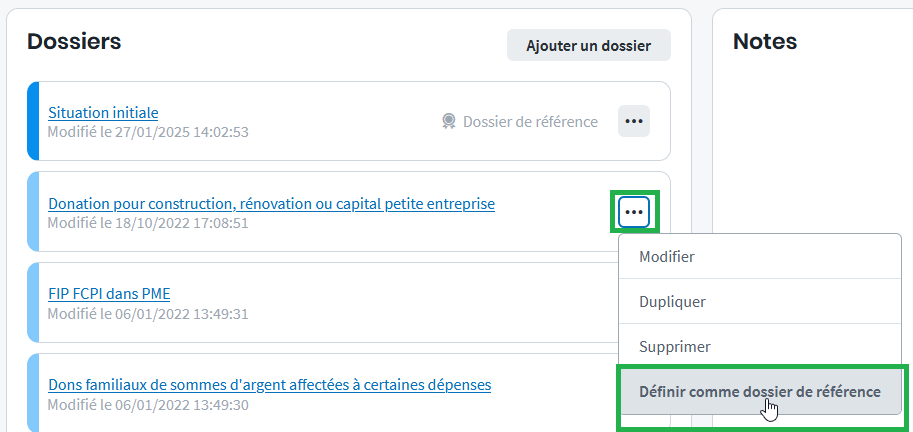Click the reference dossier ribbon badge icon
The image size is (913, 432).
[449, 121]
